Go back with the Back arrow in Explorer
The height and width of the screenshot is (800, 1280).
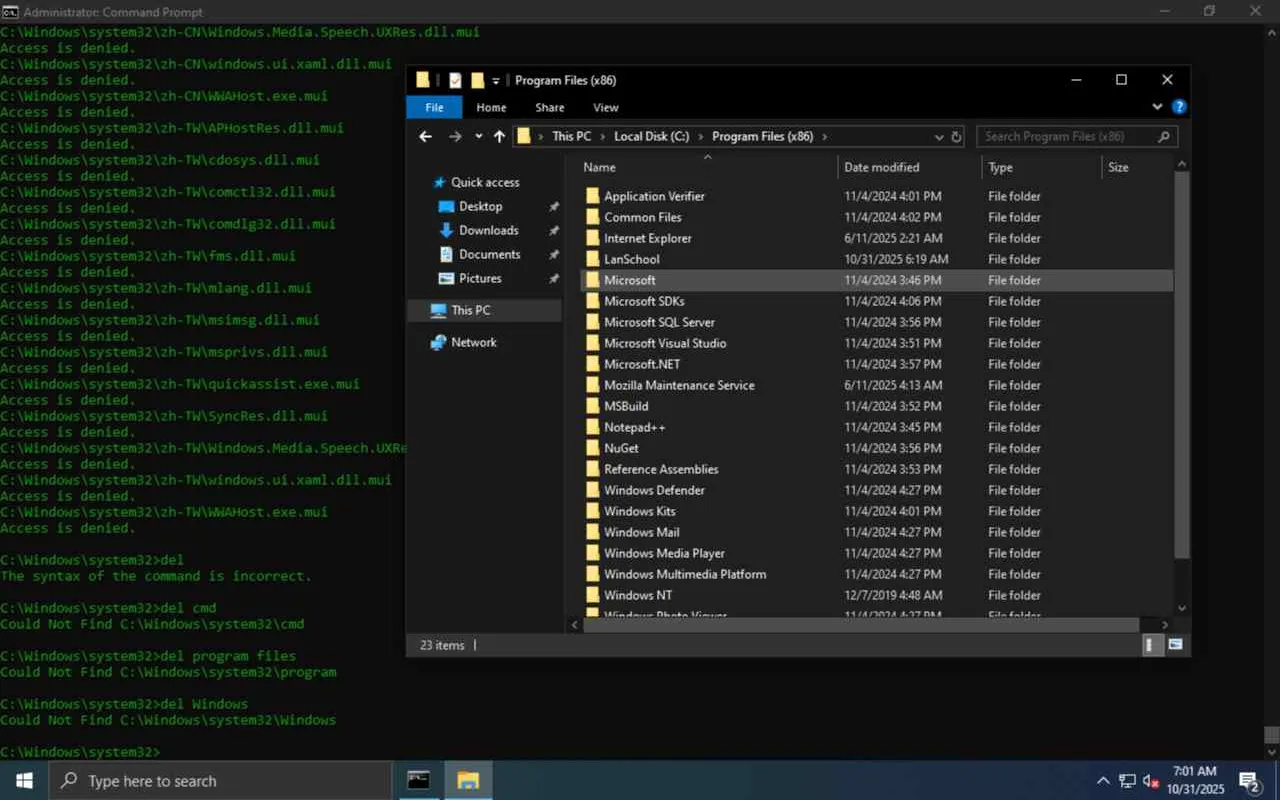pyautogui.click(x=426, y=137)
